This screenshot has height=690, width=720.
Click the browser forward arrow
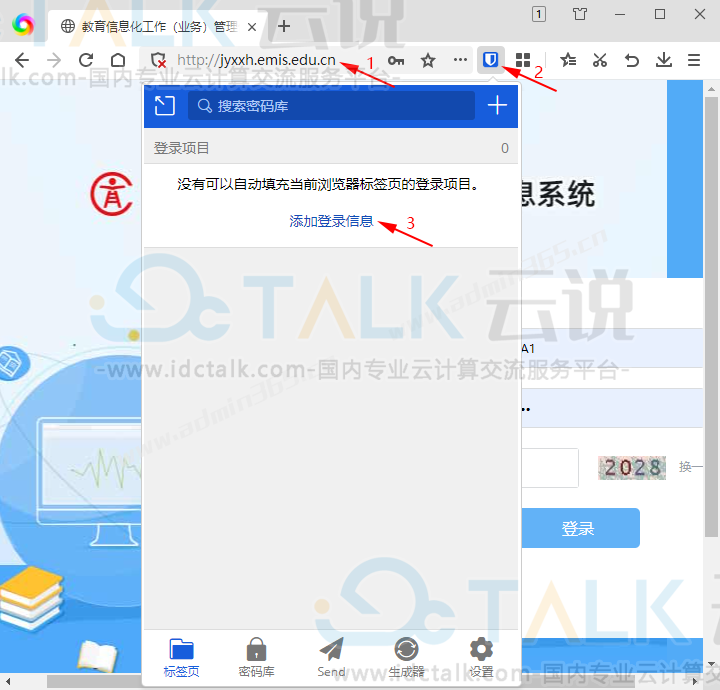[54, 60]
